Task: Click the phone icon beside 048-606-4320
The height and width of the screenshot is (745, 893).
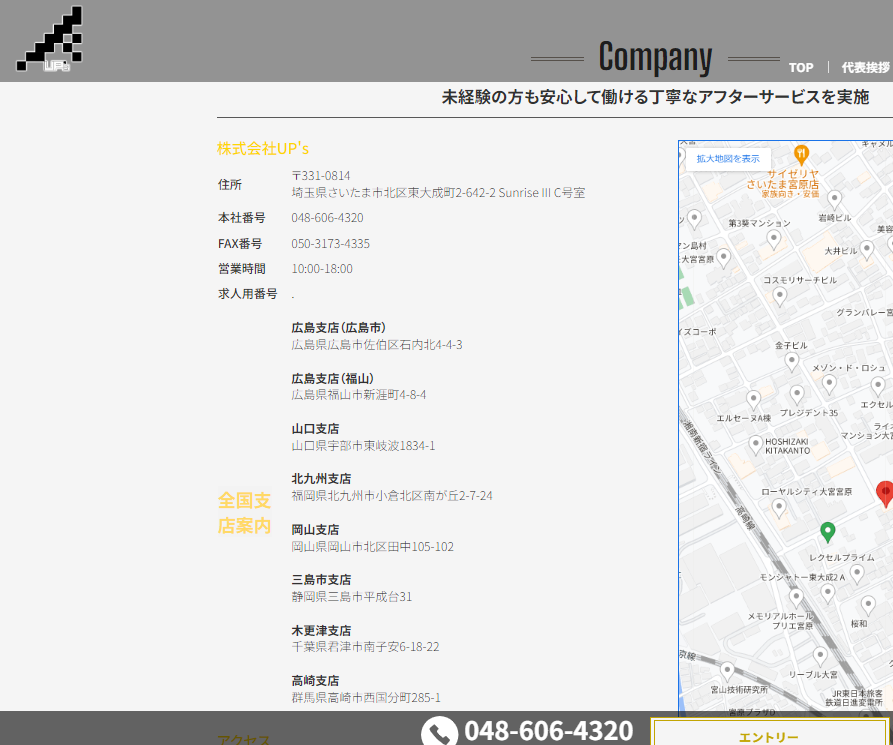Action: (x=439, y=731)
